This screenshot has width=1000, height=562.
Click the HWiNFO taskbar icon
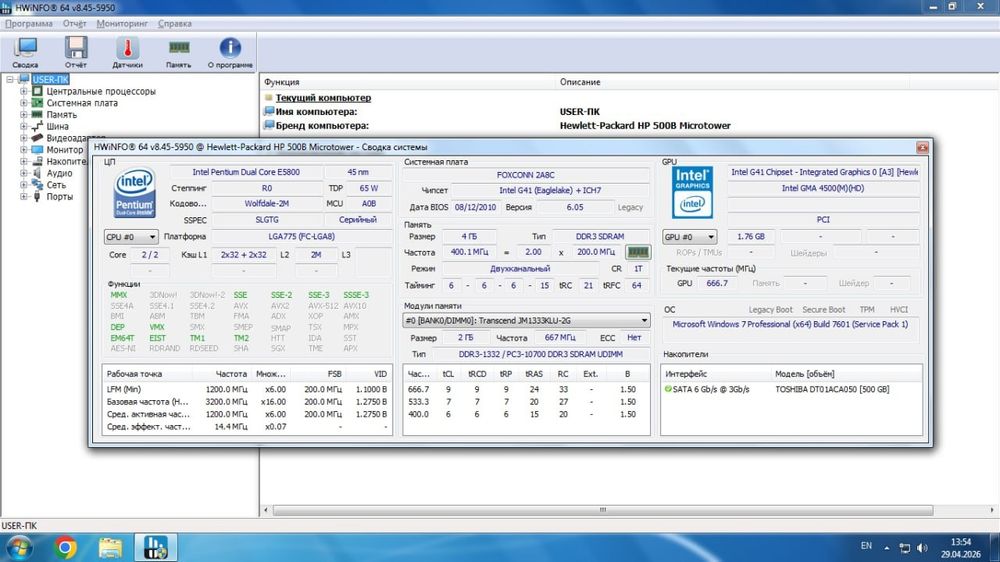(x=155, y=548)
